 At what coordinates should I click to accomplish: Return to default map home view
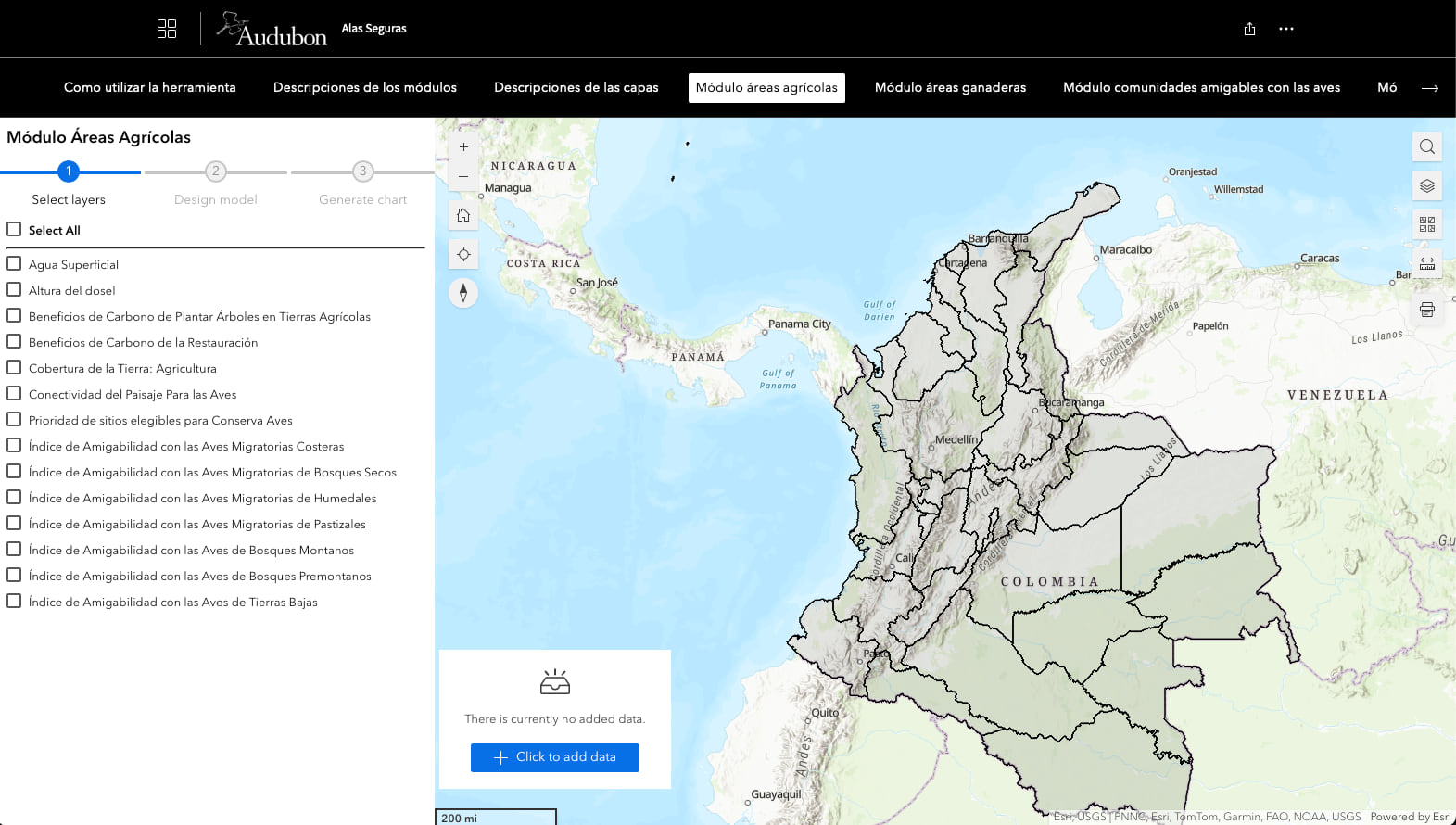coord(463,216)
